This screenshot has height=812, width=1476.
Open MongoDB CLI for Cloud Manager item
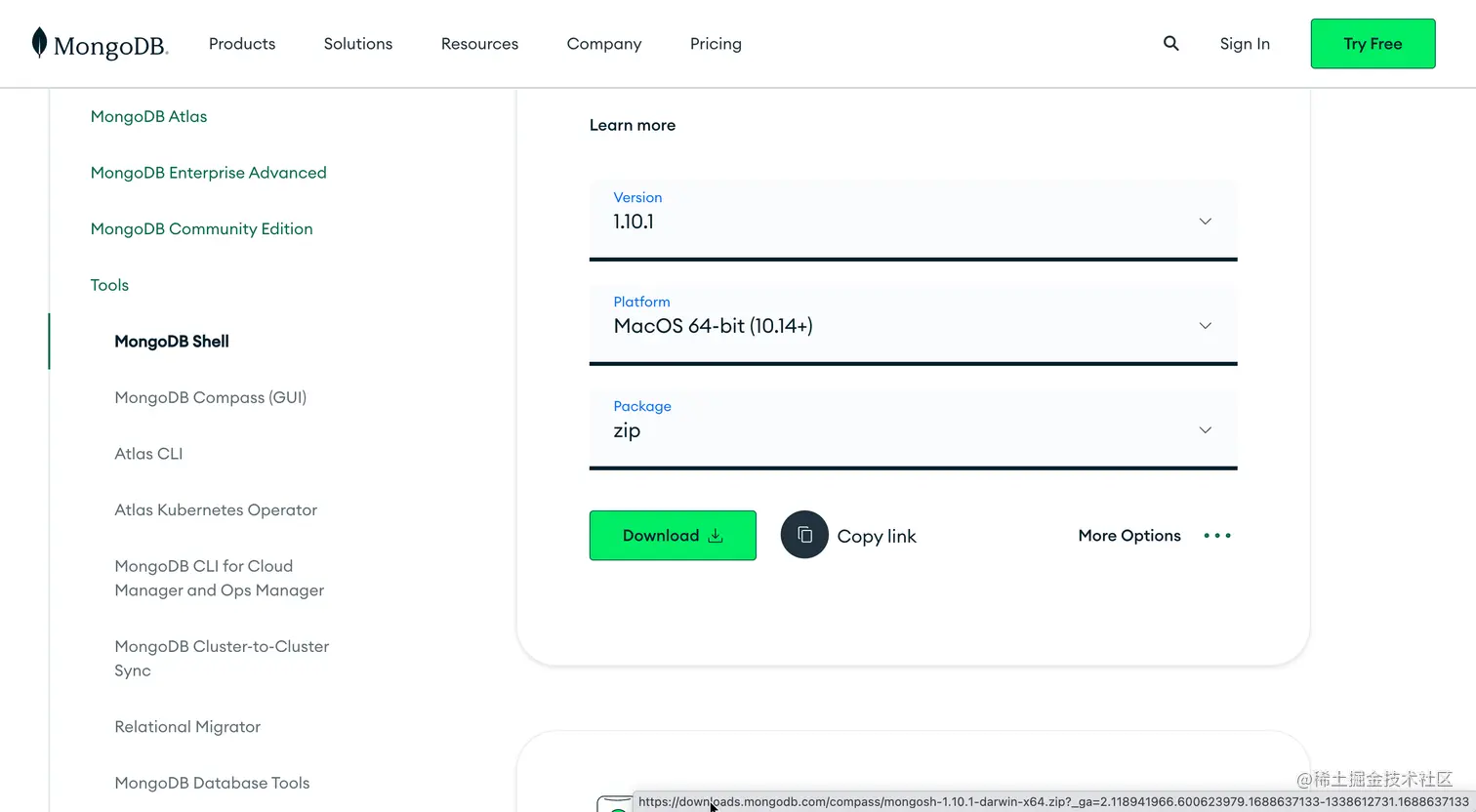[220, 578]
